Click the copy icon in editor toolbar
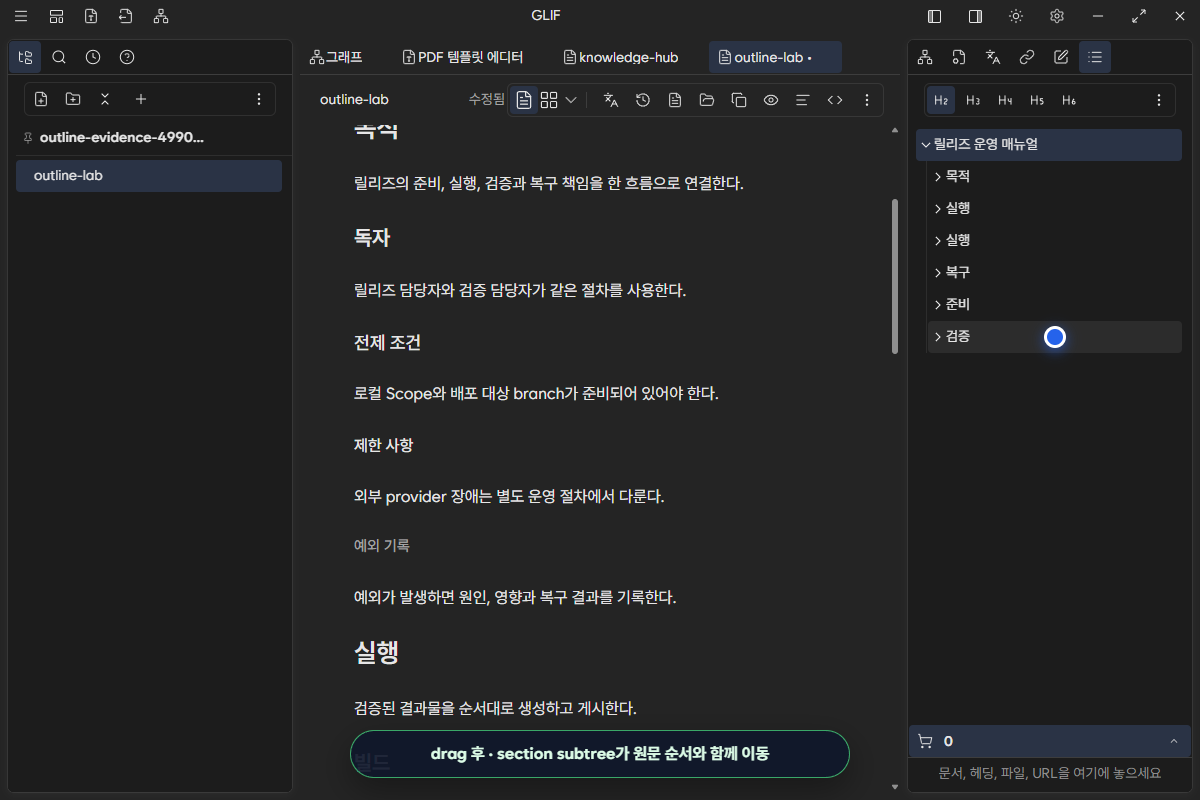 [x=739, y=100]
